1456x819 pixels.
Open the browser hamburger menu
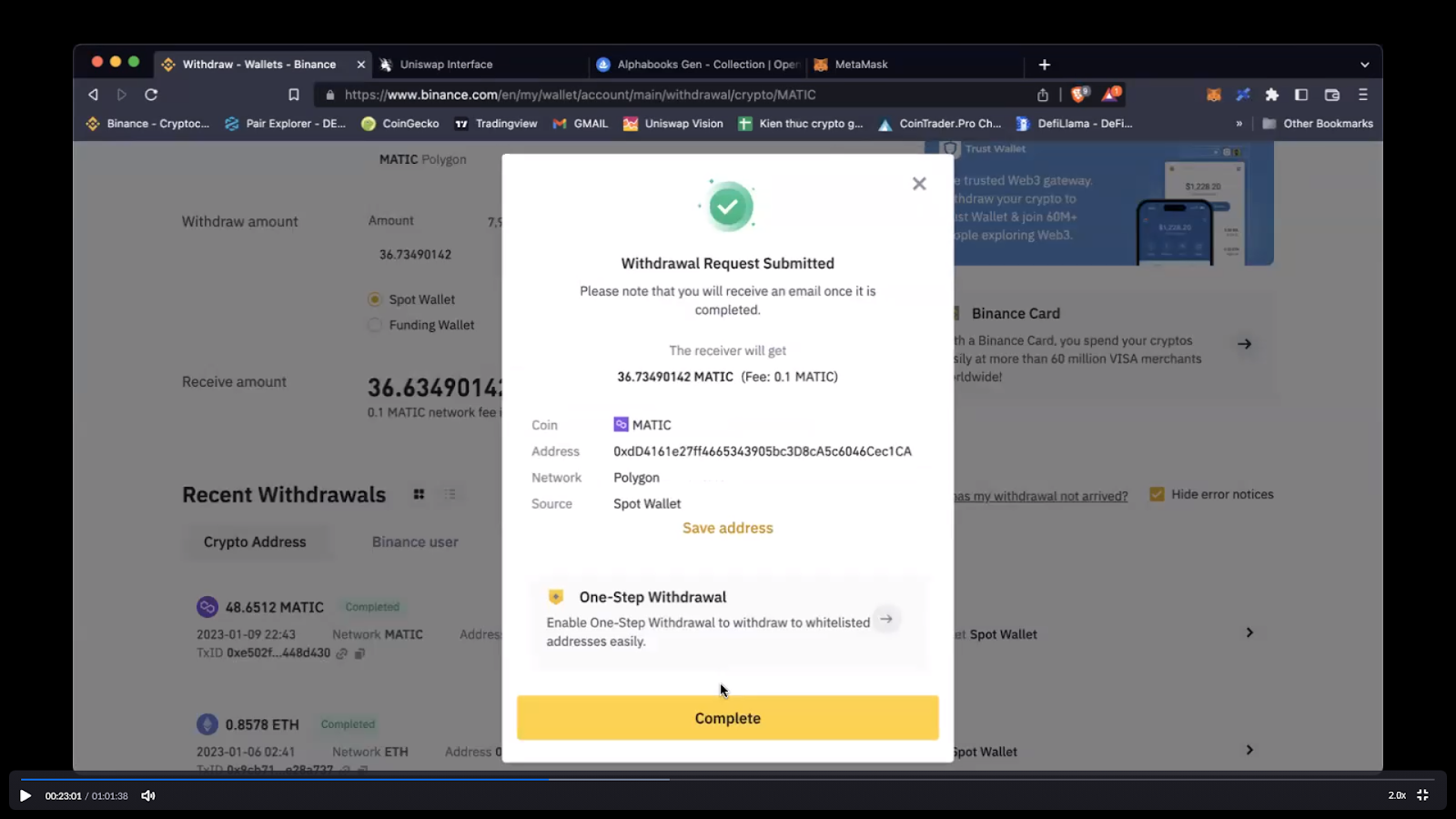point(1363,95)
